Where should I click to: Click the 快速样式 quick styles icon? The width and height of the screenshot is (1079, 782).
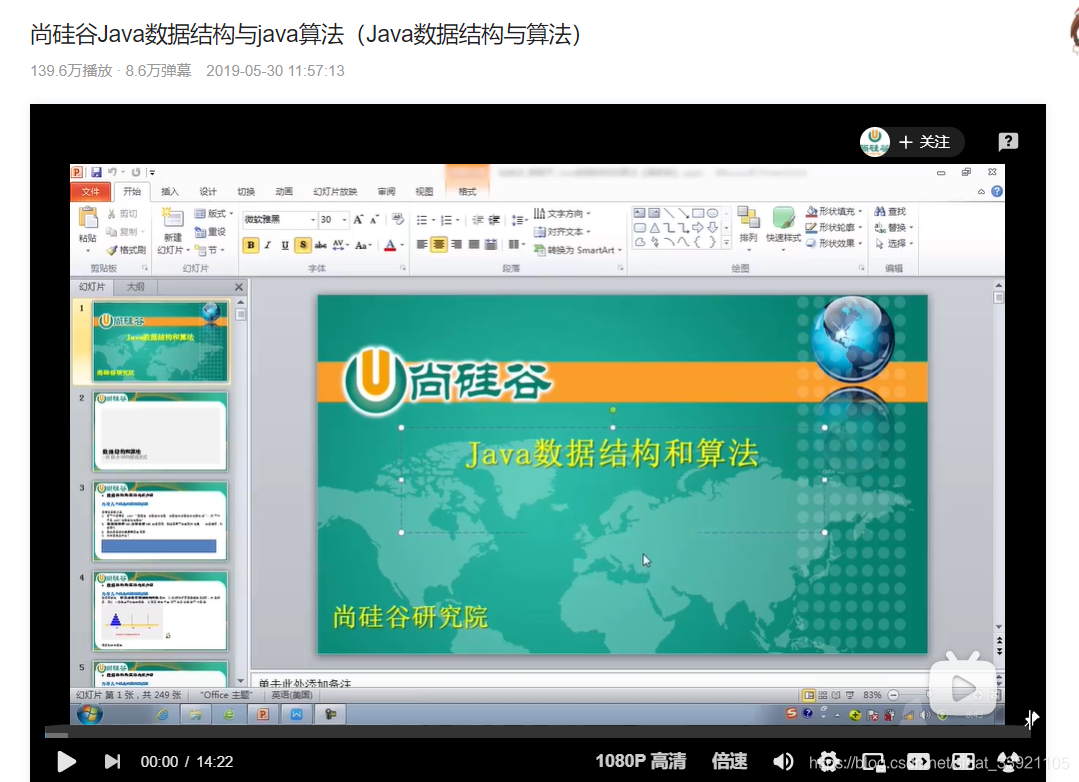pos(783,218)
